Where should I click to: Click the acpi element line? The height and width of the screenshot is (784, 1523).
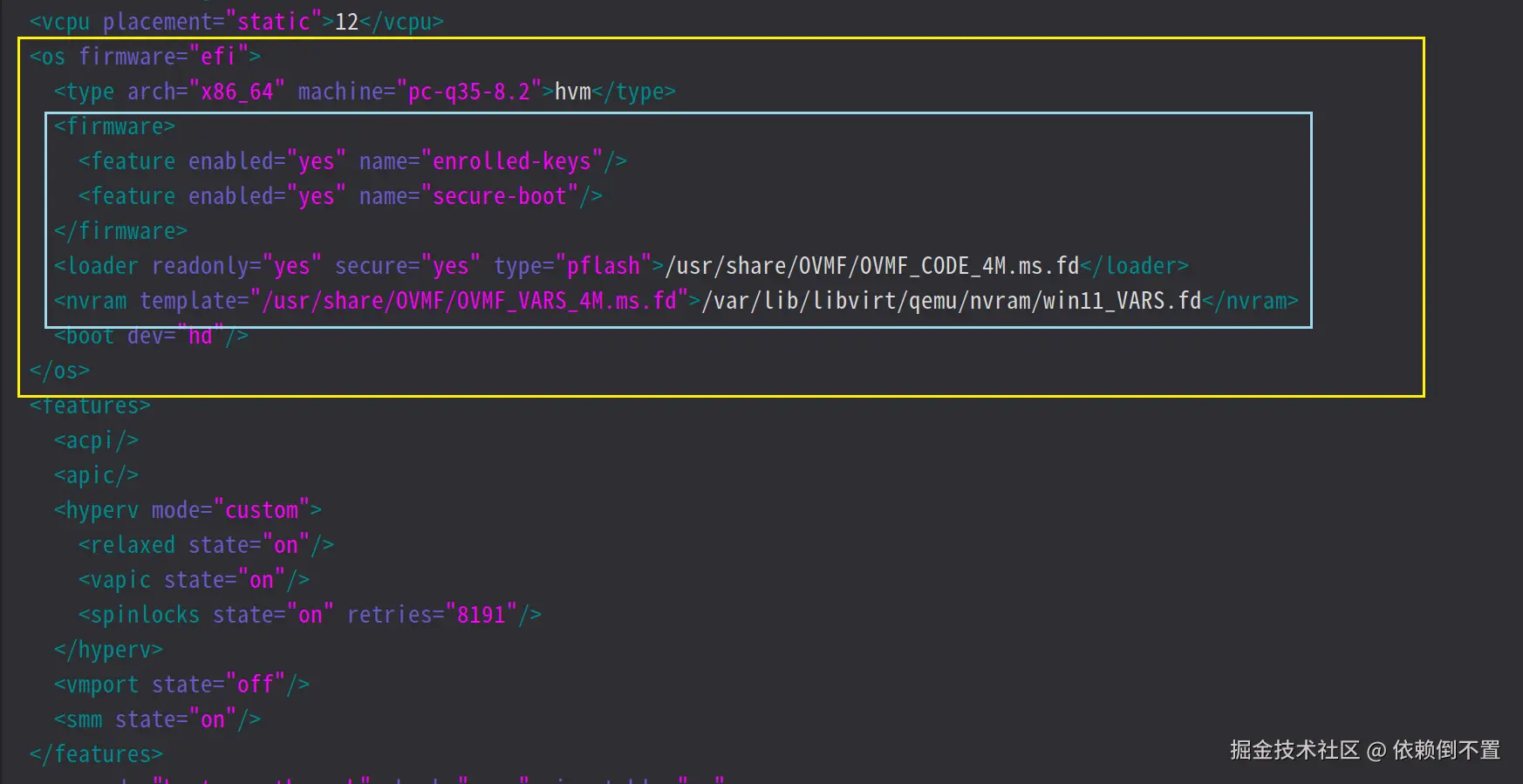[96, 440]
